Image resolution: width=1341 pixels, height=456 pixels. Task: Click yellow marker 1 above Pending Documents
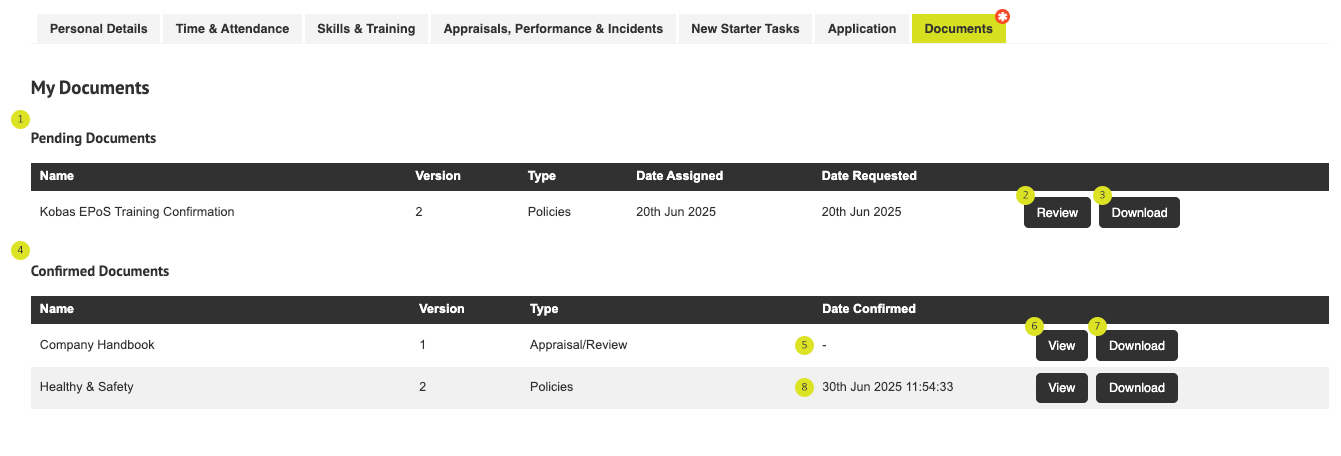(x=21, y=119)
